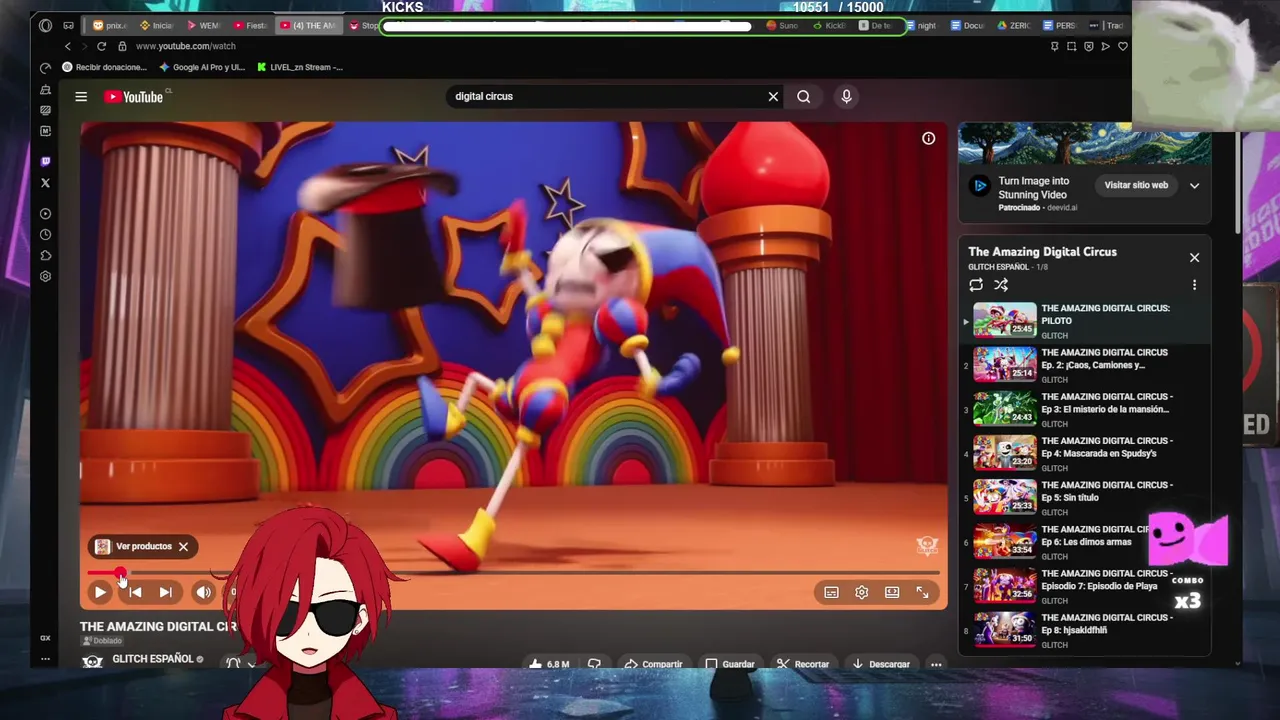
Task: Switch to the 'Suno' browser tab
Action: pos(783,25)
